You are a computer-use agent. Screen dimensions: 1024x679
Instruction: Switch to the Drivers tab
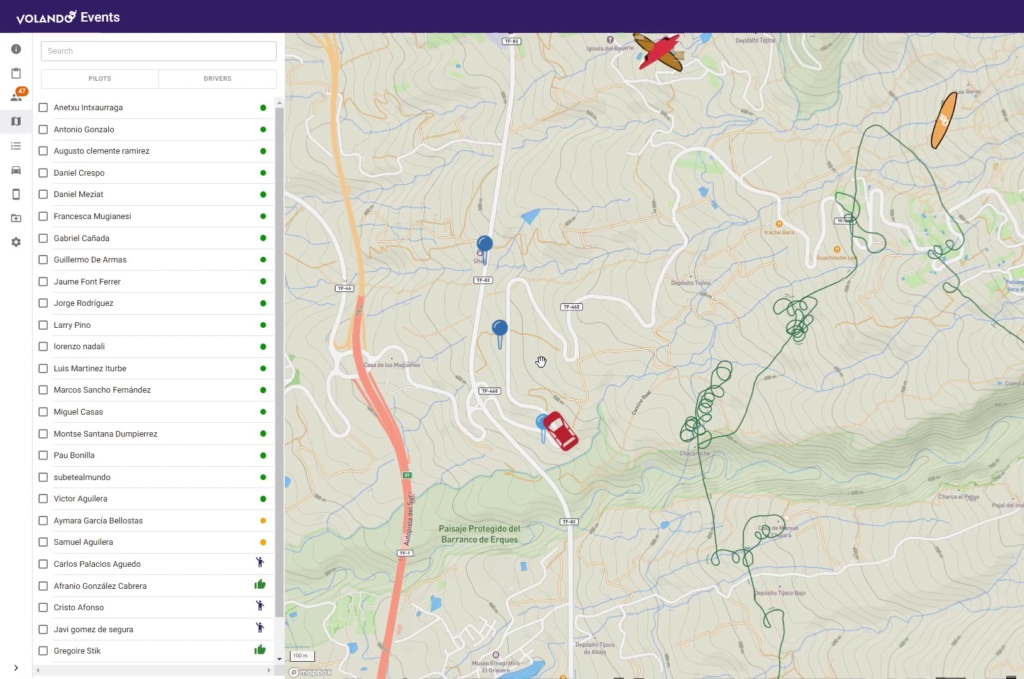(x=217, y=79)
